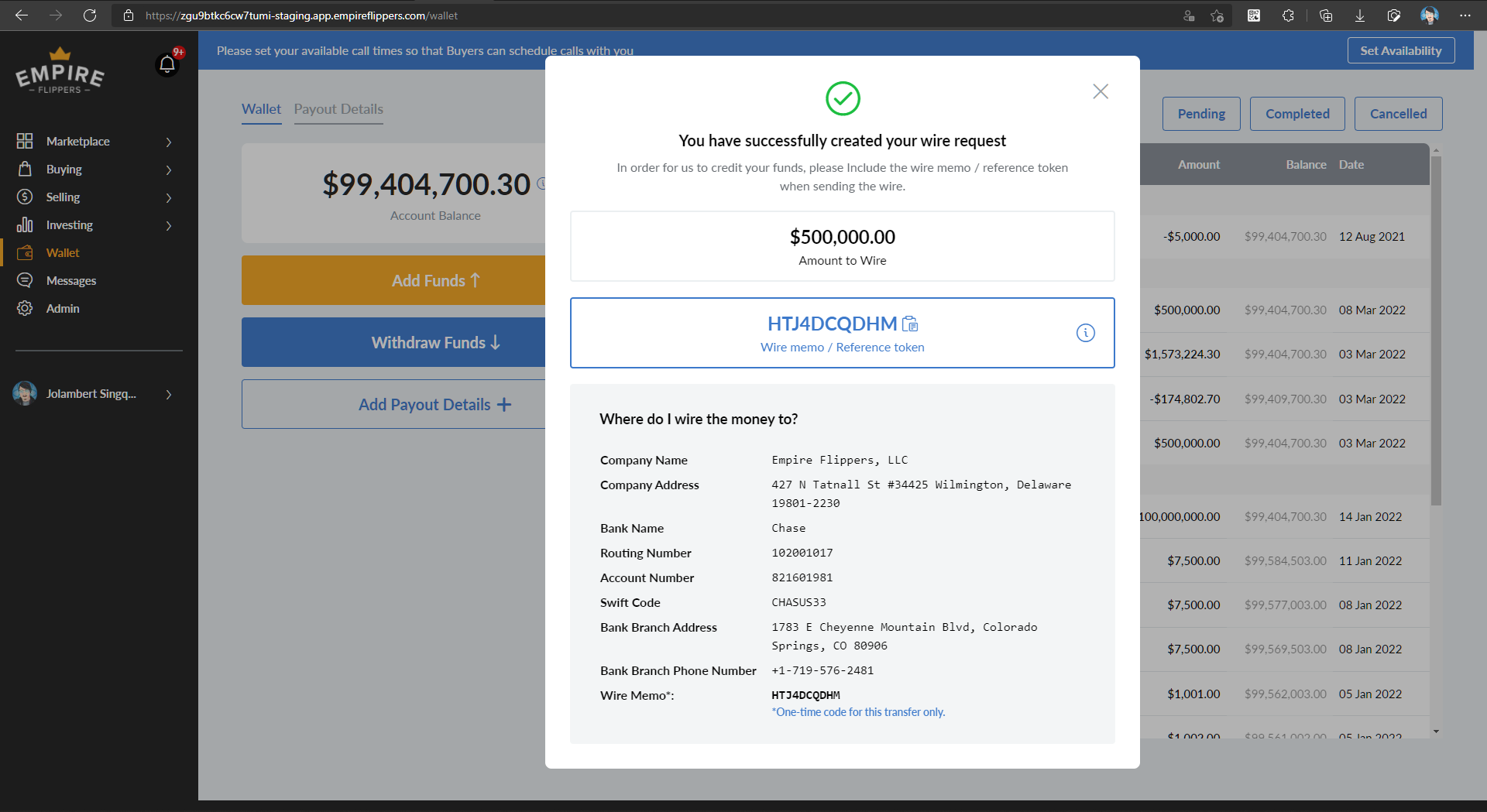Click the Messages chat icon
The width and height of the screenshot is (1487, 812).
pyautogui.click(x=25, y=280)
